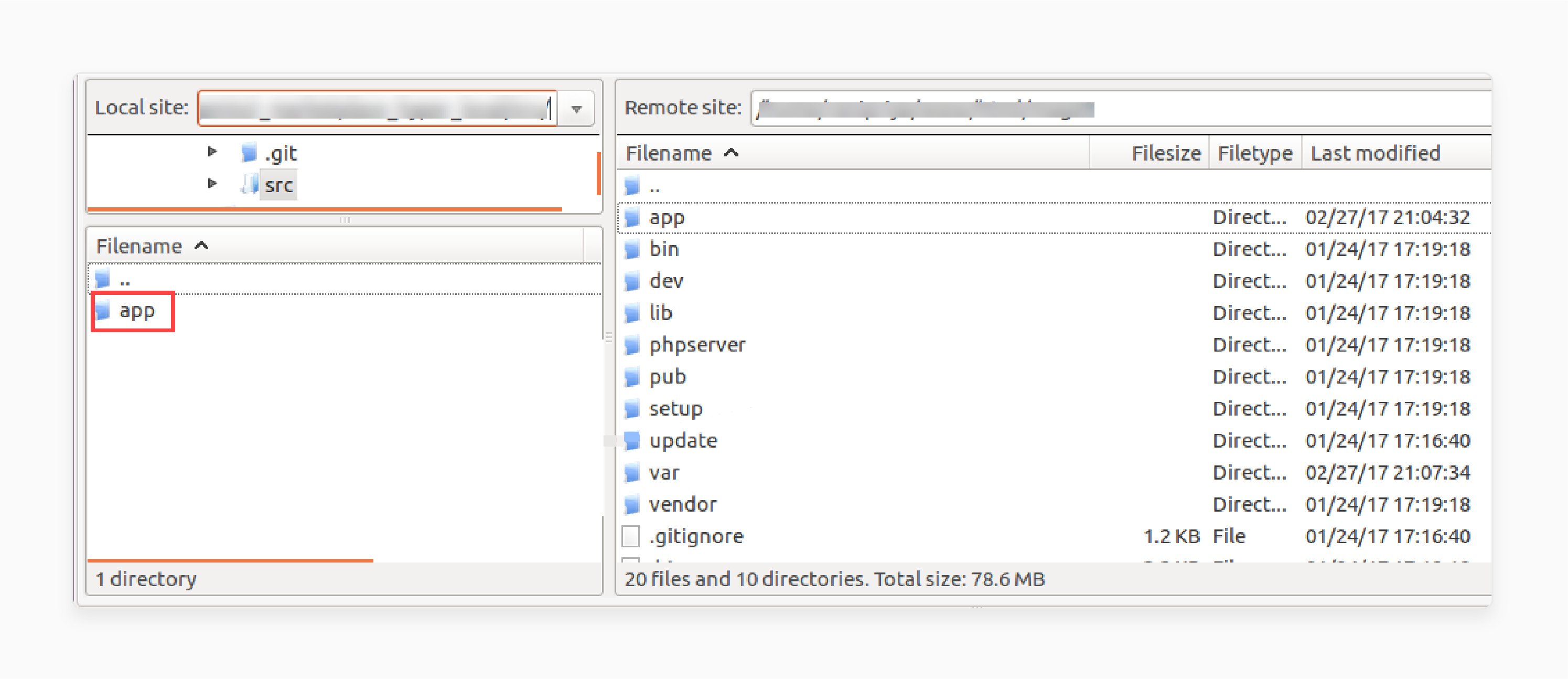The height and width of the screenshot is (679, 1568).
Task: Click the local tree vertical scrollbar
Action: 599,173
